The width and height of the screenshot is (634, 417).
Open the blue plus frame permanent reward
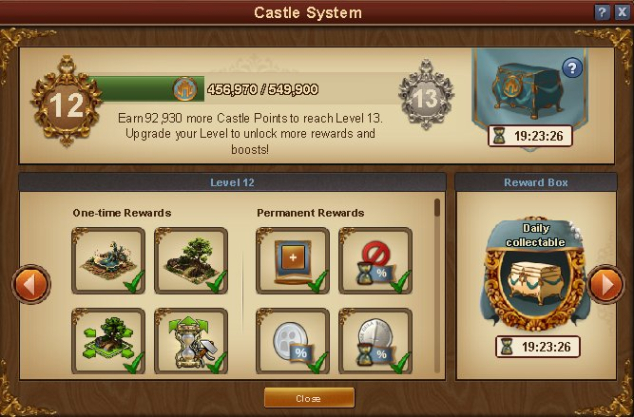click(x=293, y=260)
